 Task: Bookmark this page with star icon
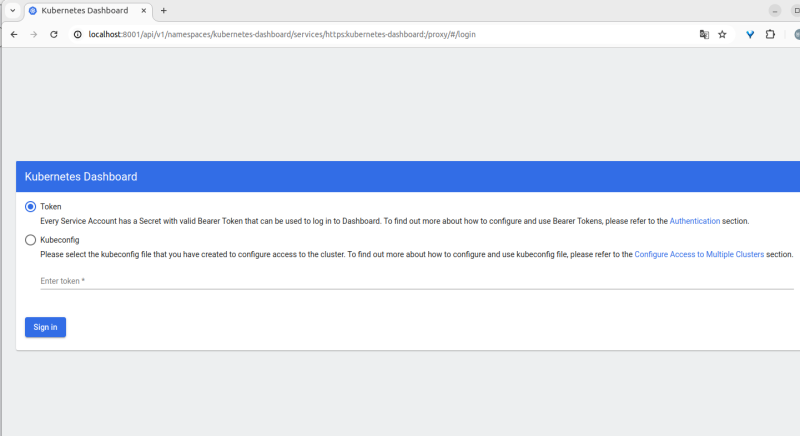coord(722,34)
